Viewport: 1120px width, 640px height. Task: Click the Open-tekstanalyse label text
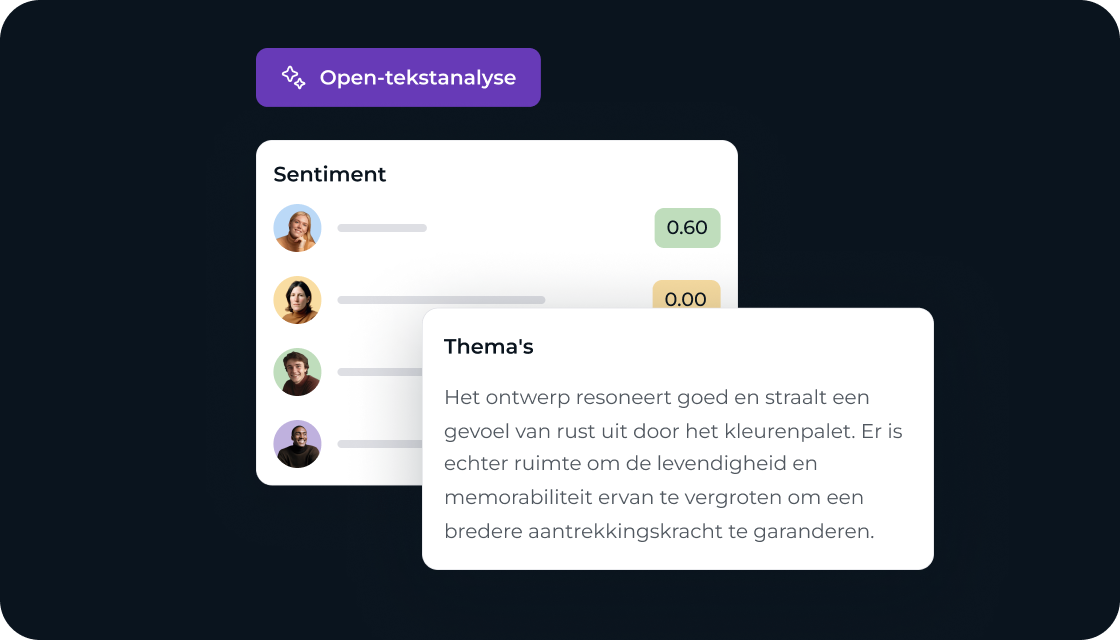click(x=418, y=78)
